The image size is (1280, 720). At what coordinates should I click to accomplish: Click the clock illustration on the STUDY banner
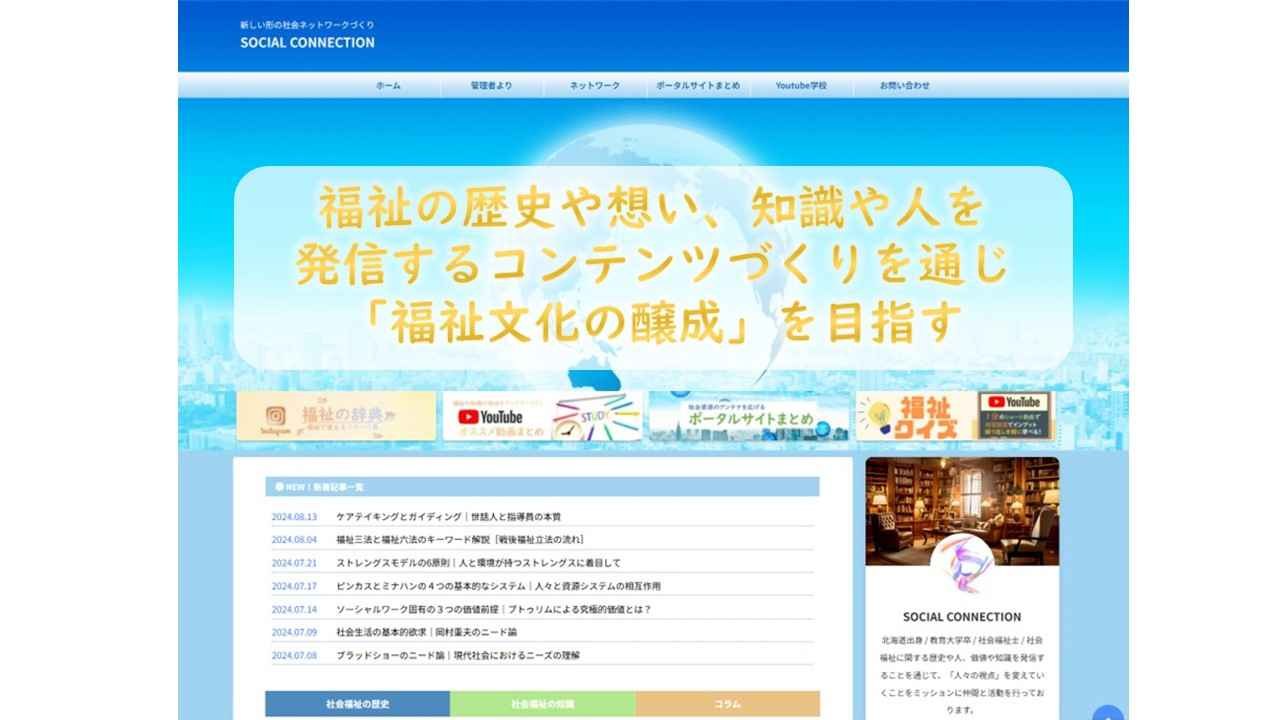click(567, 430)
